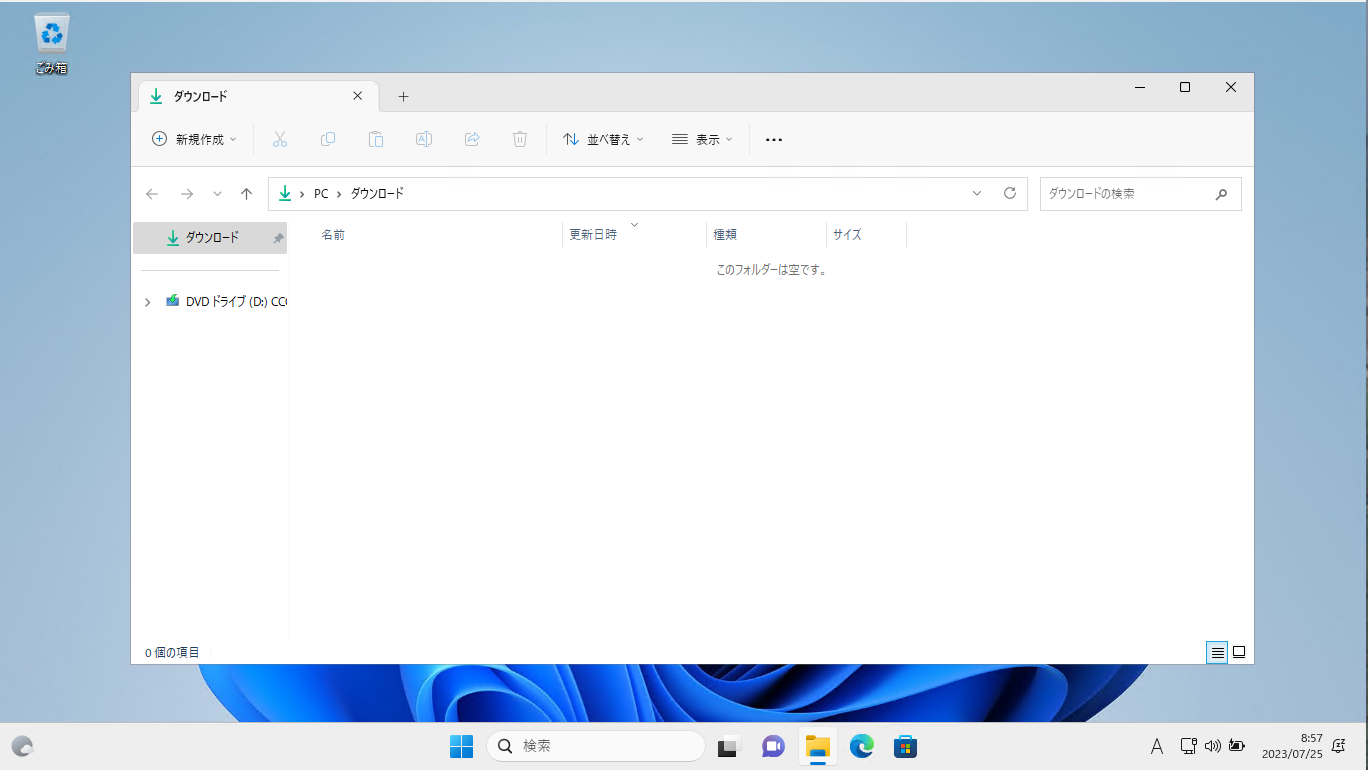Click the Rename icon in toolbar
Image resolution: width=1368 pixels, height=770 pixels.
[x=424, y=139]
